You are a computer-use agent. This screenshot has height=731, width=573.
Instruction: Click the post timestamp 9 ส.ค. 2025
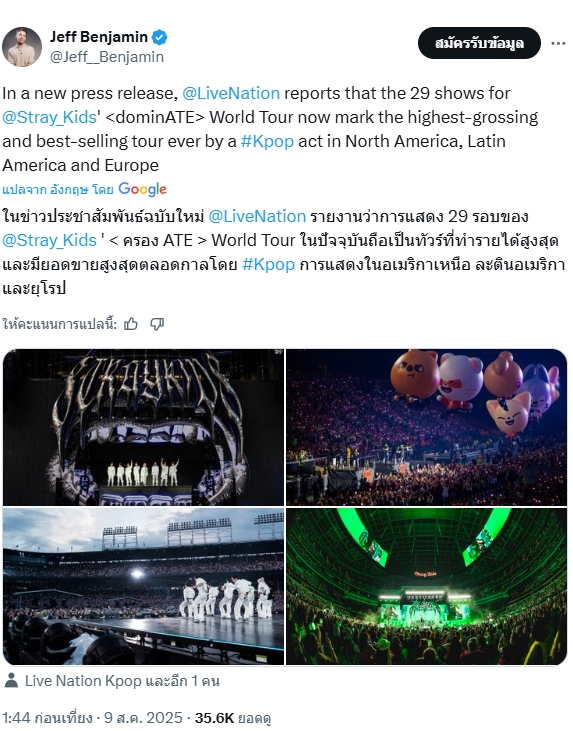pyautogui.click(x=143, y=717)
